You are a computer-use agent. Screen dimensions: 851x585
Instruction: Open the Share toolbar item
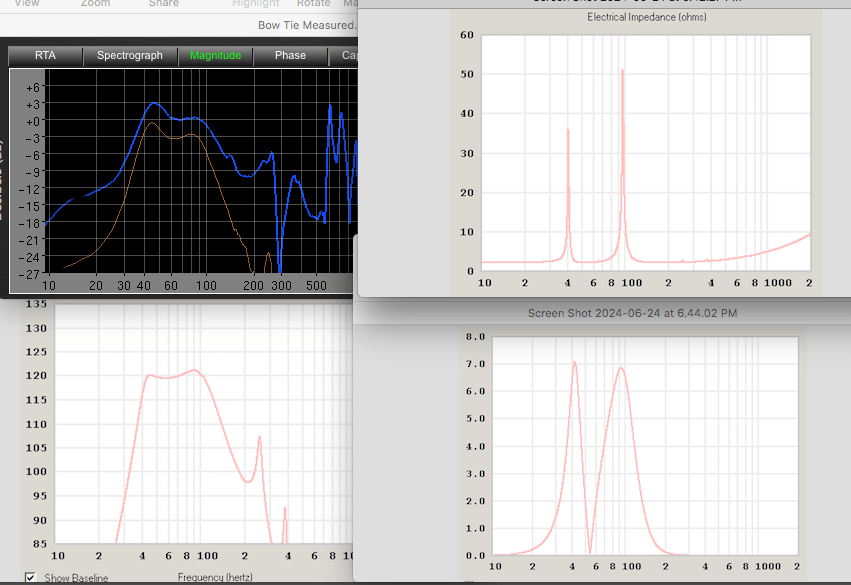coord(164,3)
